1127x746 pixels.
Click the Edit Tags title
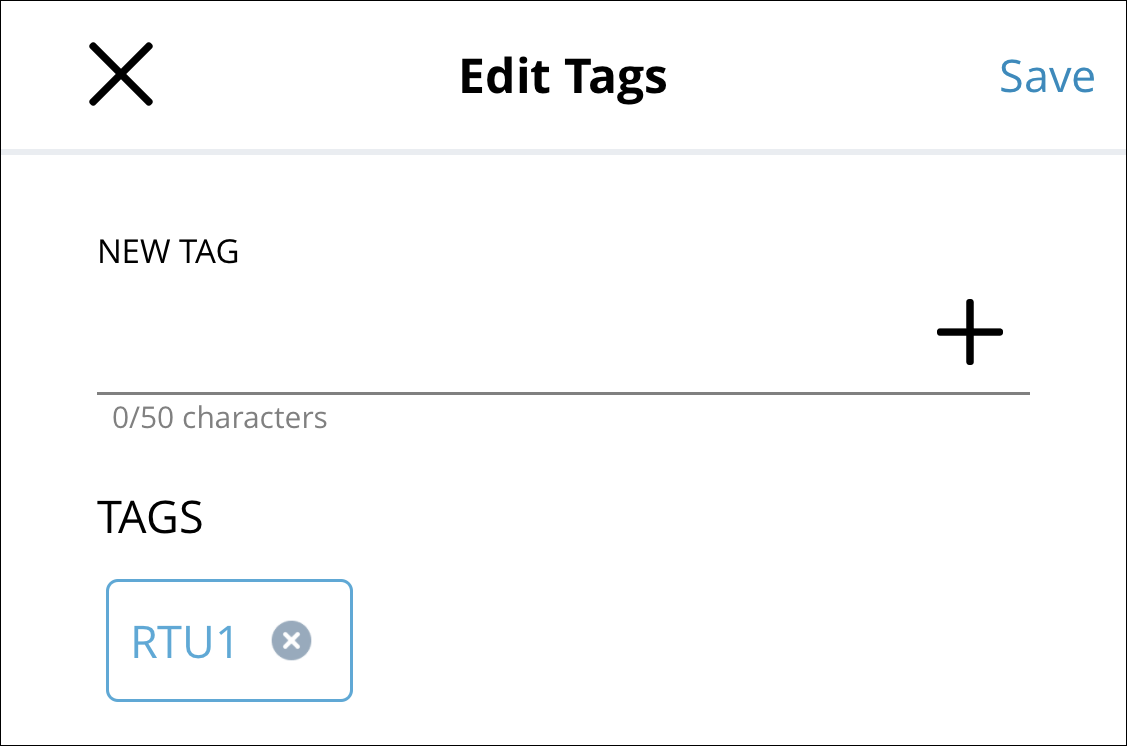(563, 77)
